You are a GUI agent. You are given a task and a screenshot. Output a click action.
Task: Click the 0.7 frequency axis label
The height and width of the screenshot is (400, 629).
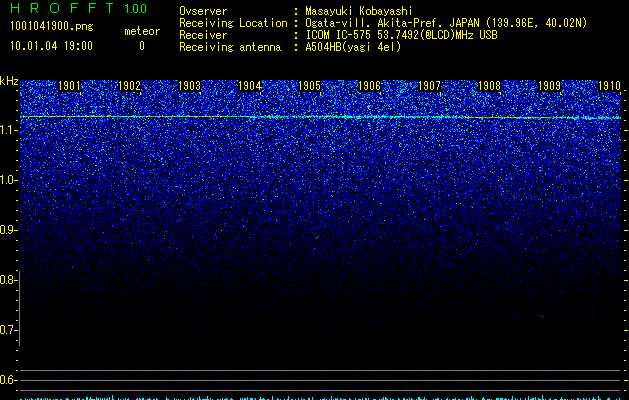pos(8,330)
